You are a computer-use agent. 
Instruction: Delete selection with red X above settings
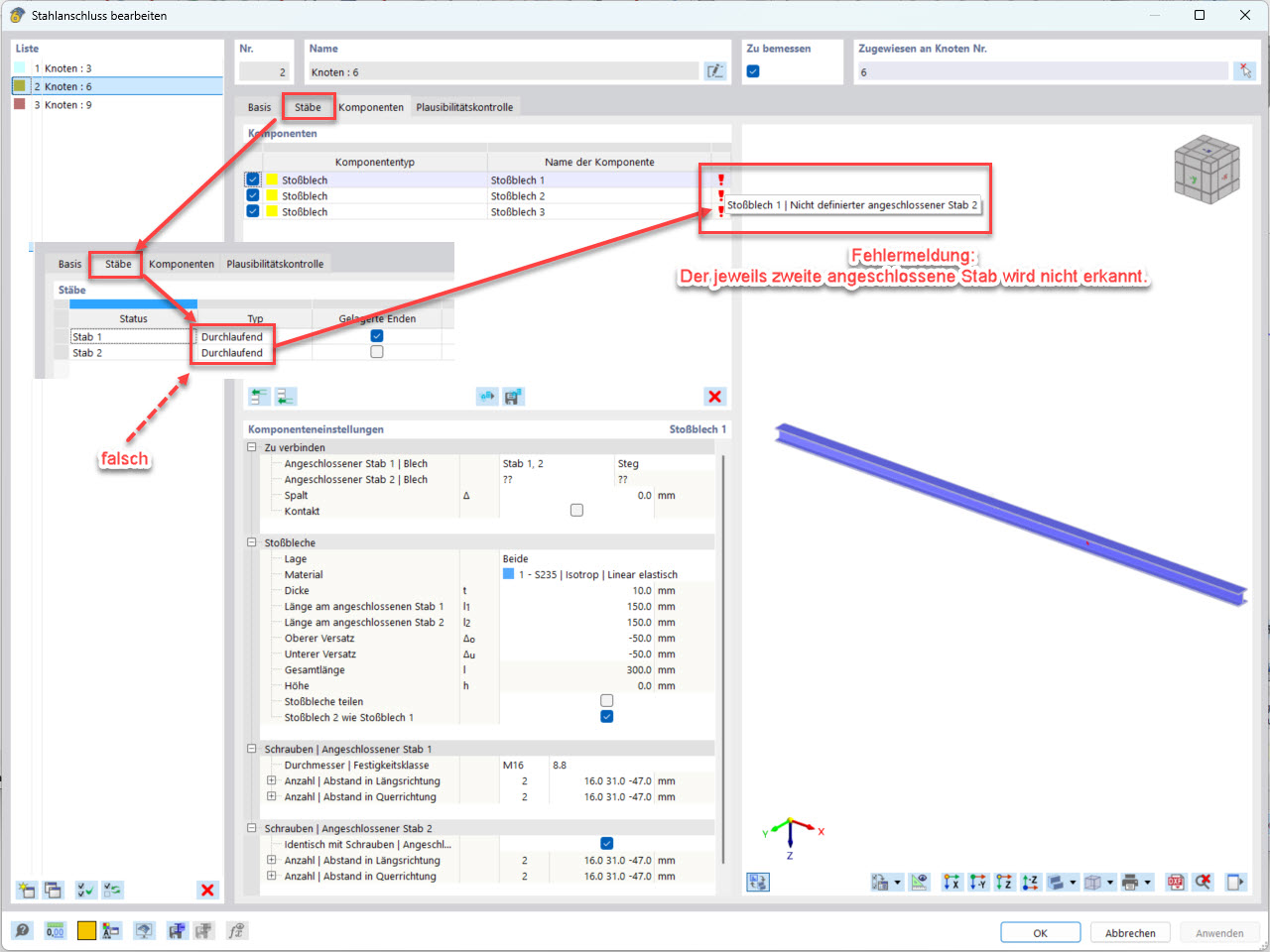pos(714,396)
